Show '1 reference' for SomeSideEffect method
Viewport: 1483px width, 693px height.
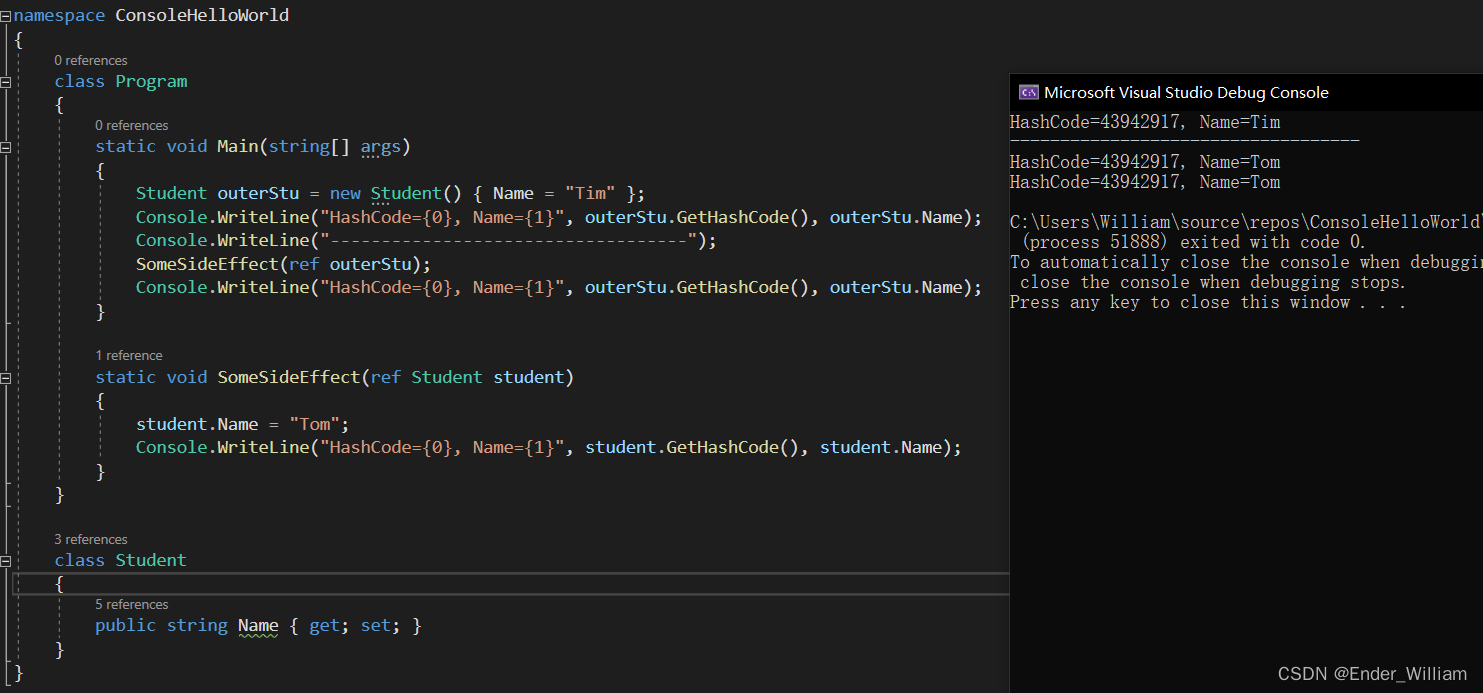(x=129, y=355)
